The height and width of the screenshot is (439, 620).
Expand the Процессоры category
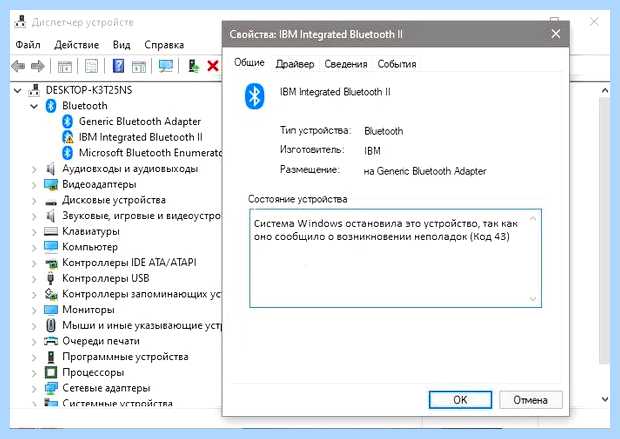click(34, 373)
